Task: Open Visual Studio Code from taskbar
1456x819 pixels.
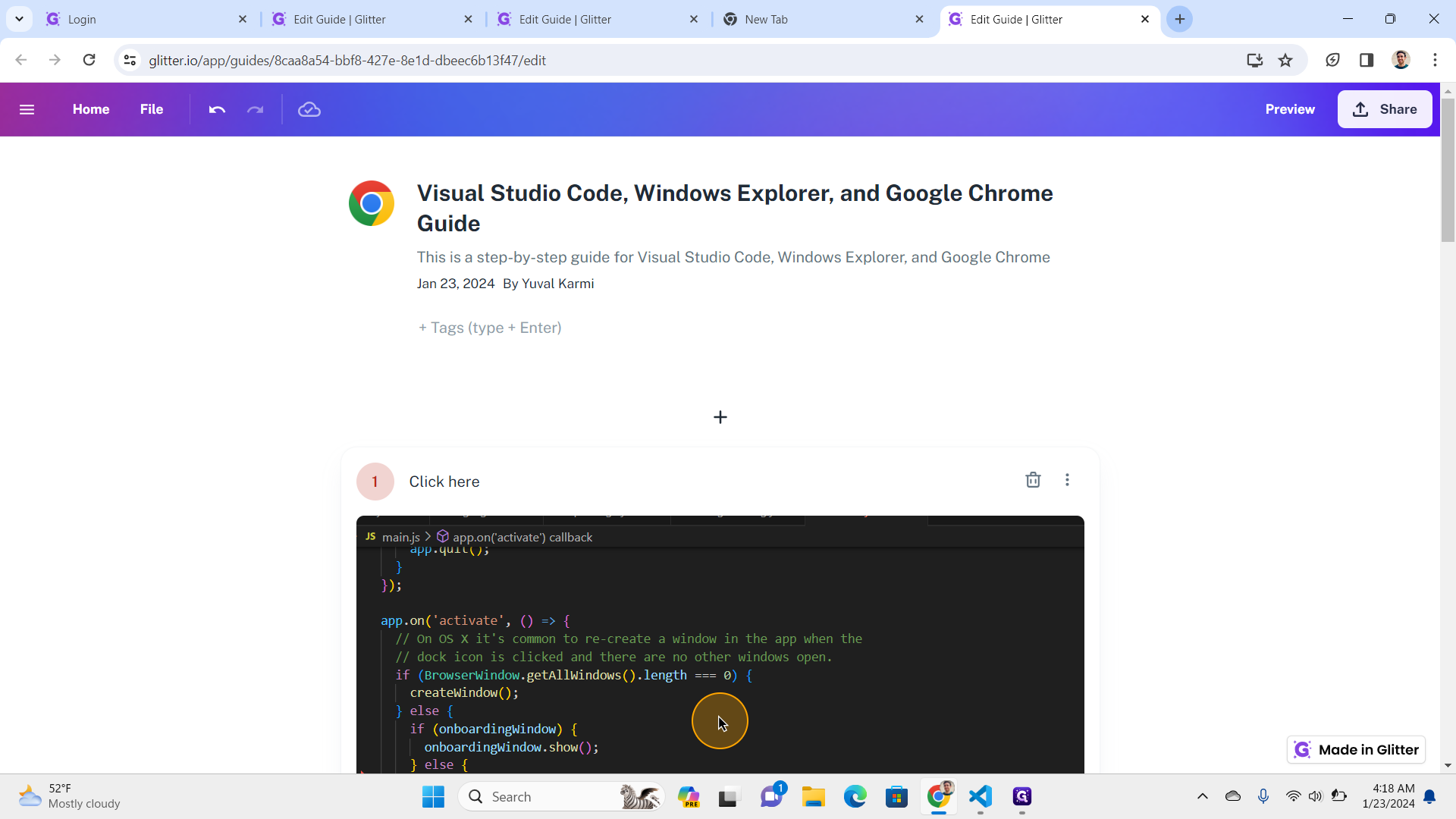Action: click(981, 796)
